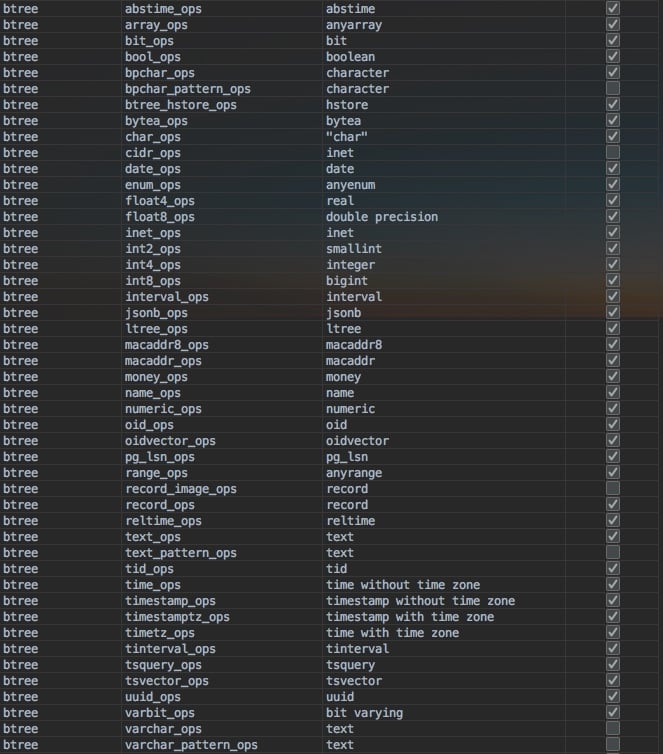Toggle the money_ops checkbox off
663x754 pixels.
pos(613,376)
